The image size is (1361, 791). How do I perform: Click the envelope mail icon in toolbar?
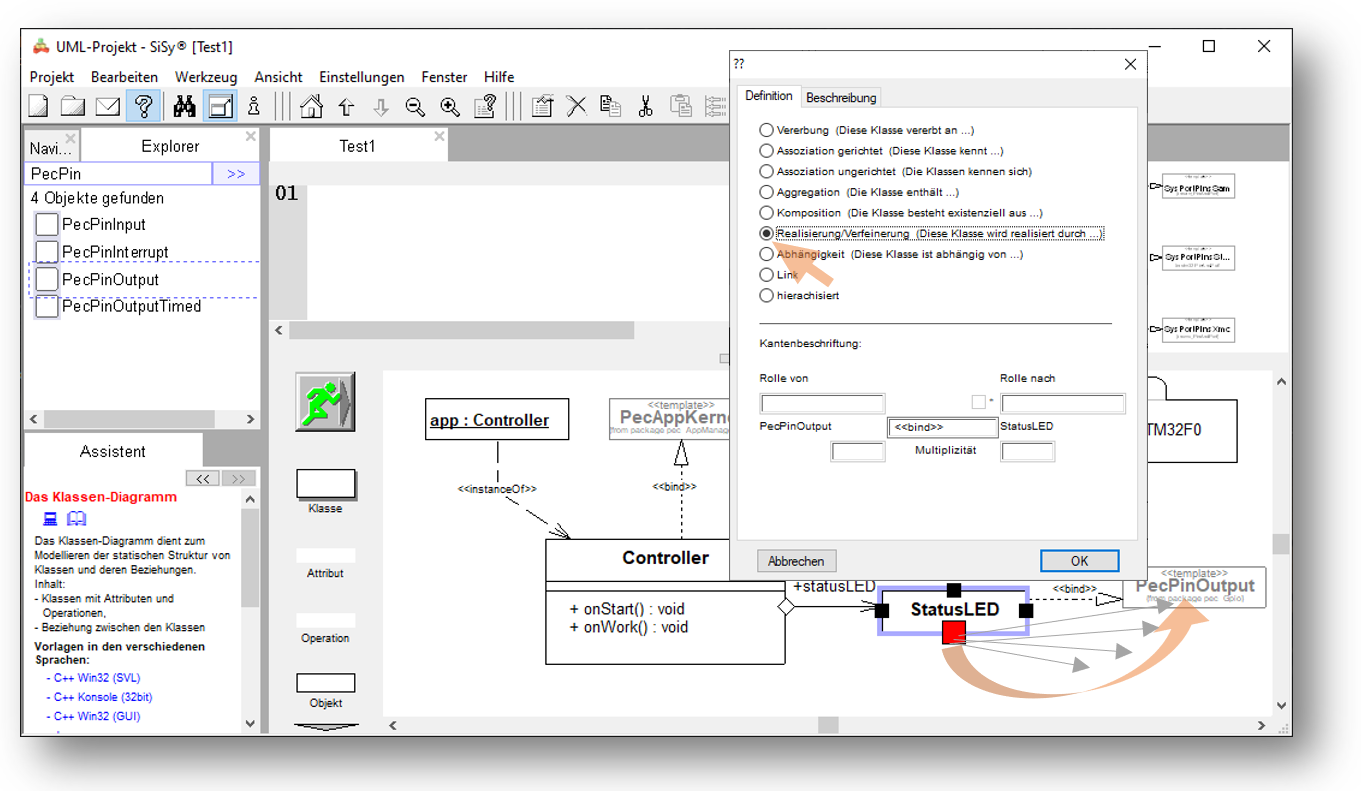[x=107, y=106]
